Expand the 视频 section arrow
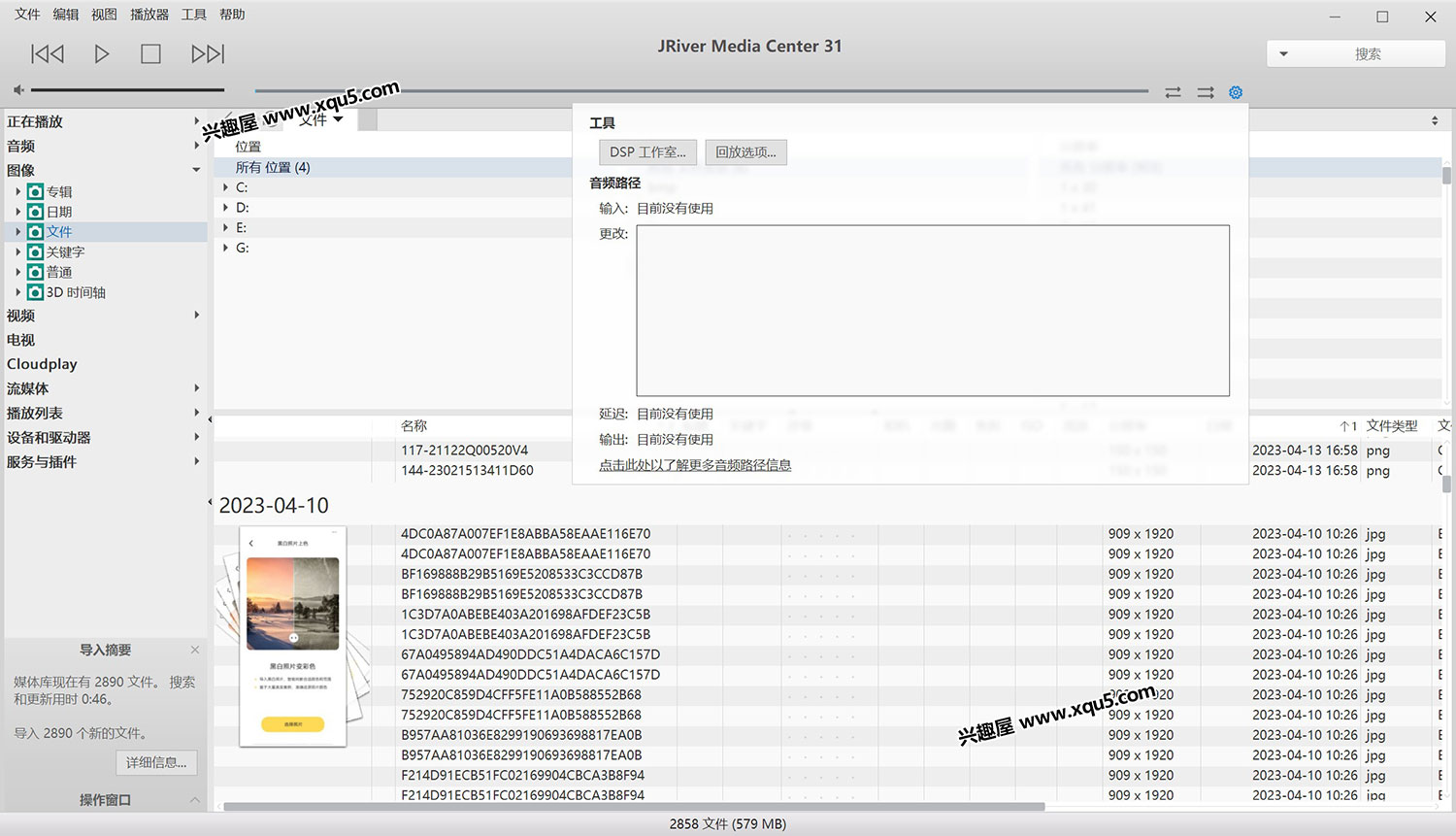 [x=196, y=316]
